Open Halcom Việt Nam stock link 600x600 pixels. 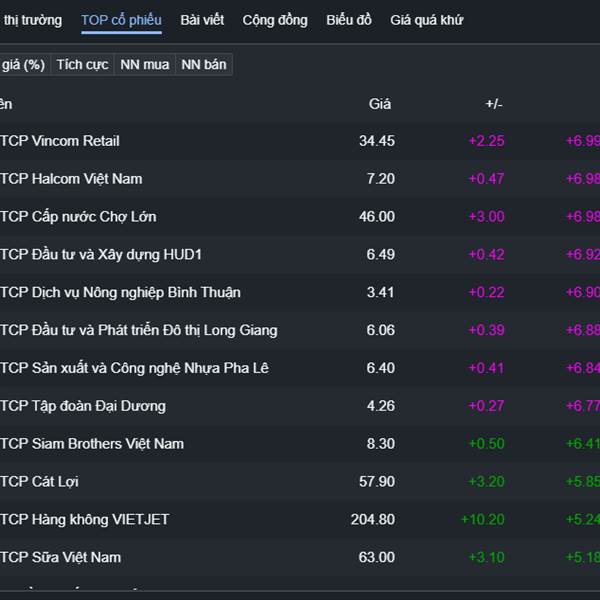(71, 179)
